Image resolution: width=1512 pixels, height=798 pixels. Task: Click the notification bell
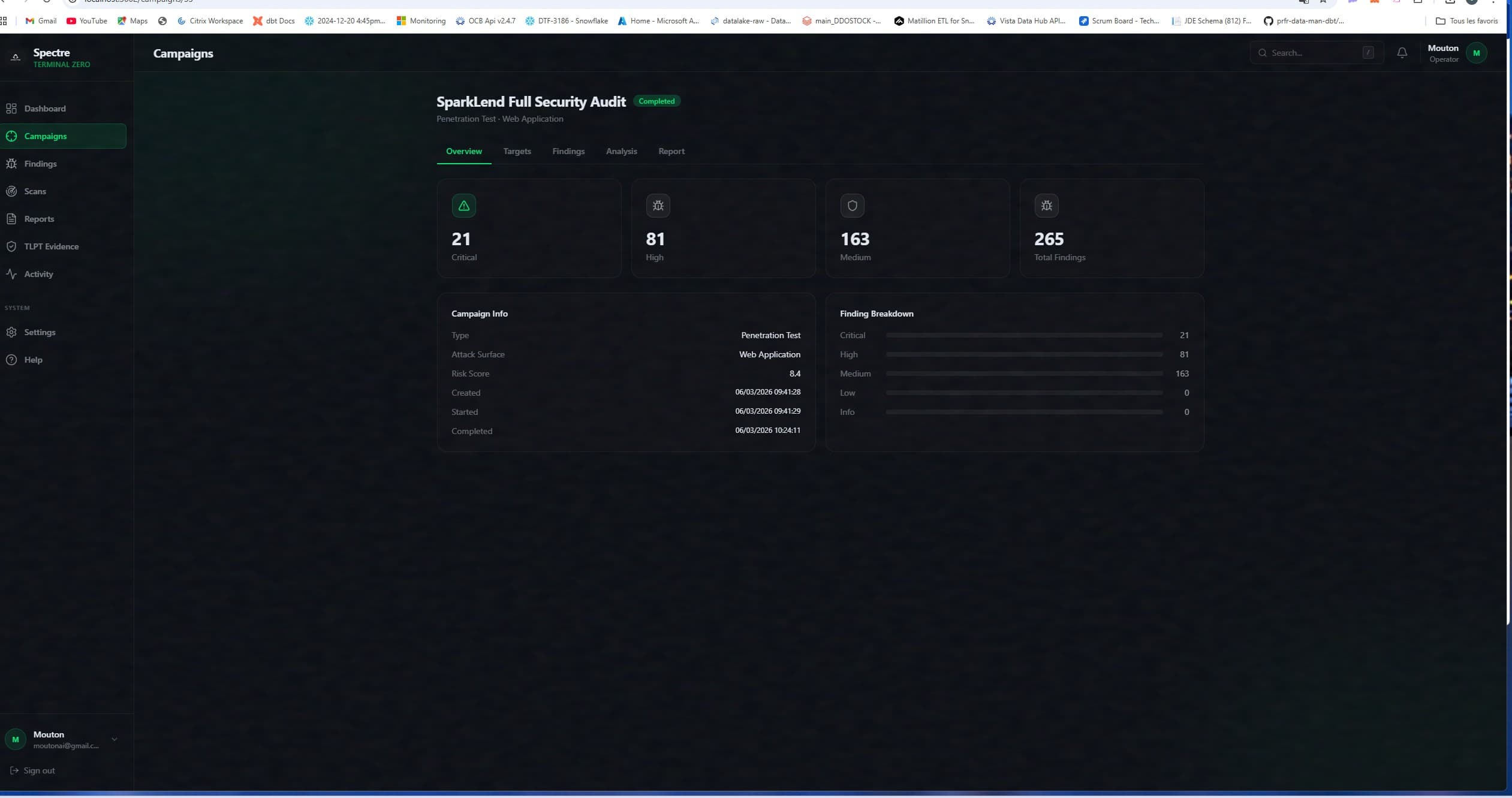tap(1401, 53)
